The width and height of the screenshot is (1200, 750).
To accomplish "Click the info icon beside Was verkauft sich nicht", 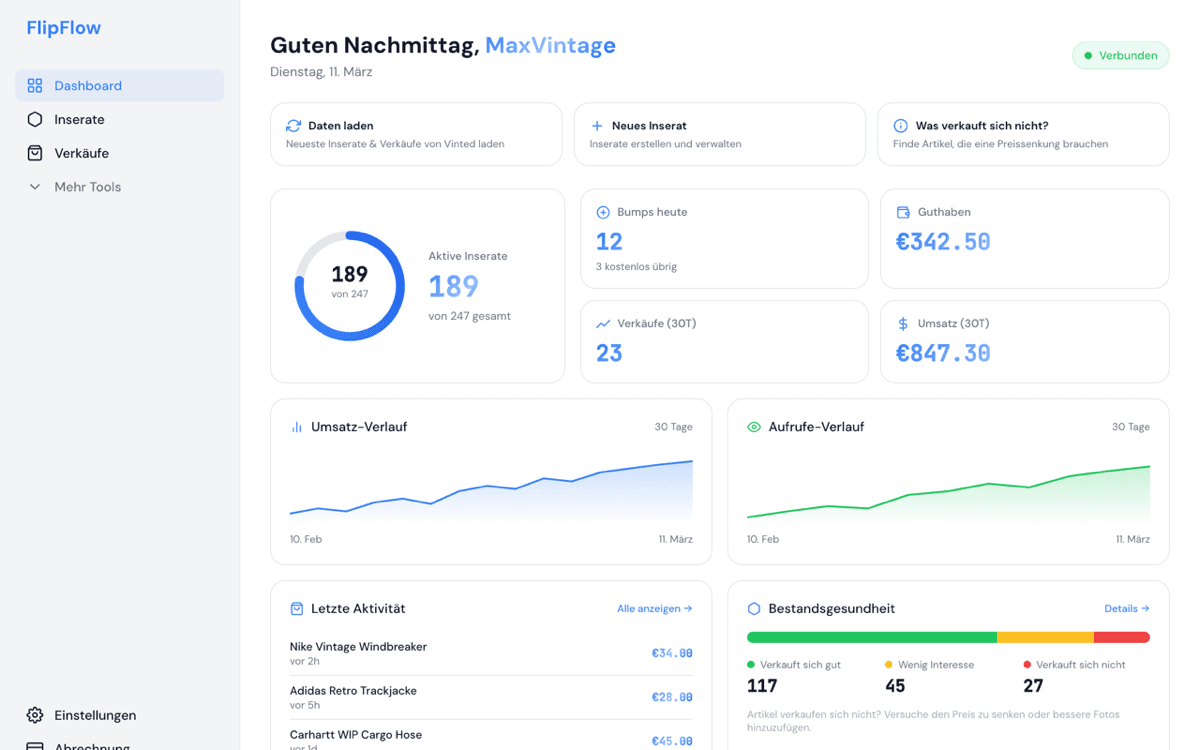I will [x=900, y=126].
